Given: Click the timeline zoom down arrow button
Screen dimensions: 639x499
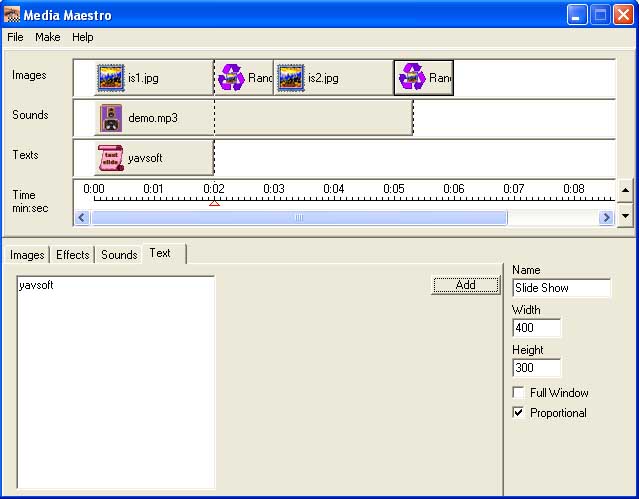Looking at the screenshot, I should [625, 215].
